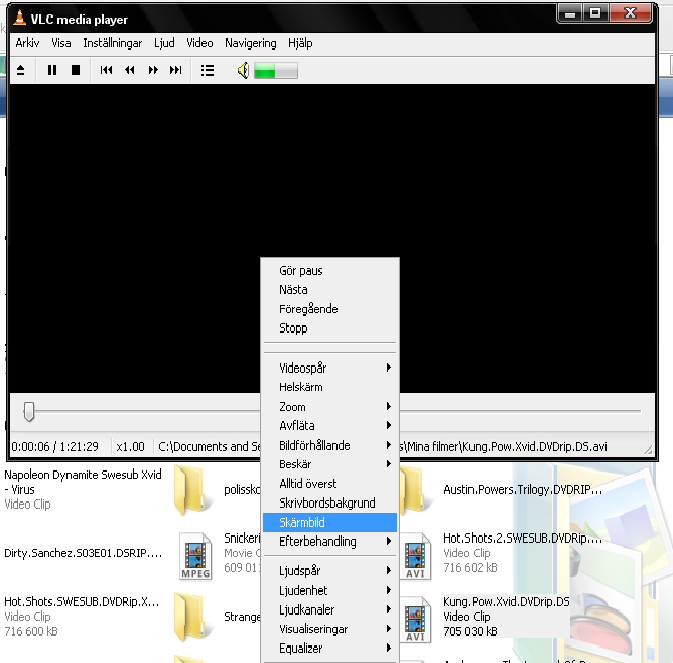The height and width of the screenshot is (663, 673).
Task: Click the Strange folder icon in Explorer
Action: coord(193,616)
